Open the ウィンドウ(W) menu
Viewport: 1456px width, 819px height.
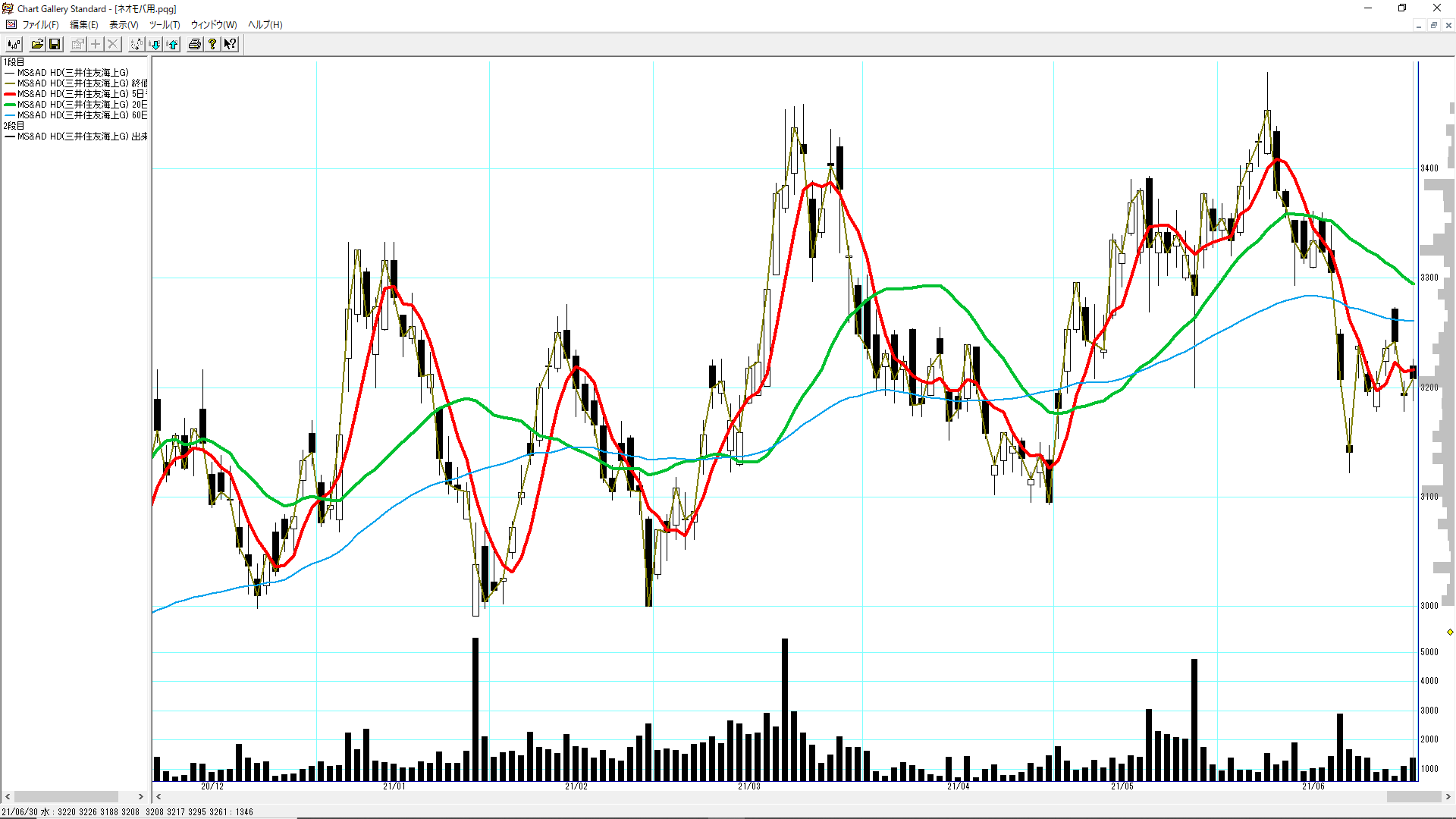click(x=213, y=25)
